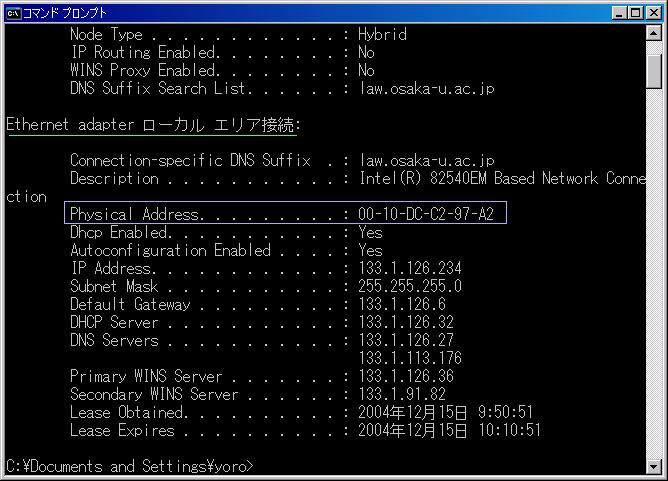Maximize the command prompt window
The width and height of the screenshot is (668, 481).
pos(633,12)
